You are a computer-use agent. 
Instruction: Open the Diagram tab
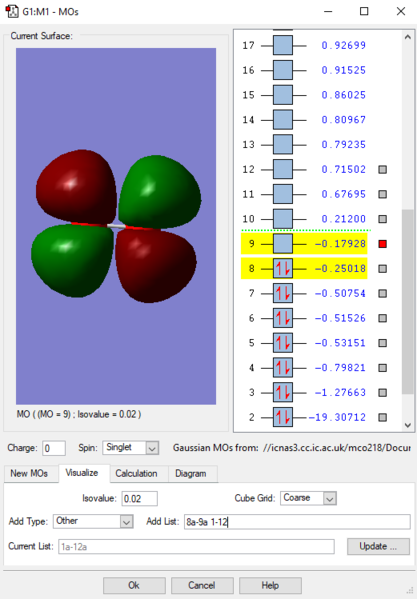tap(191, 474)
